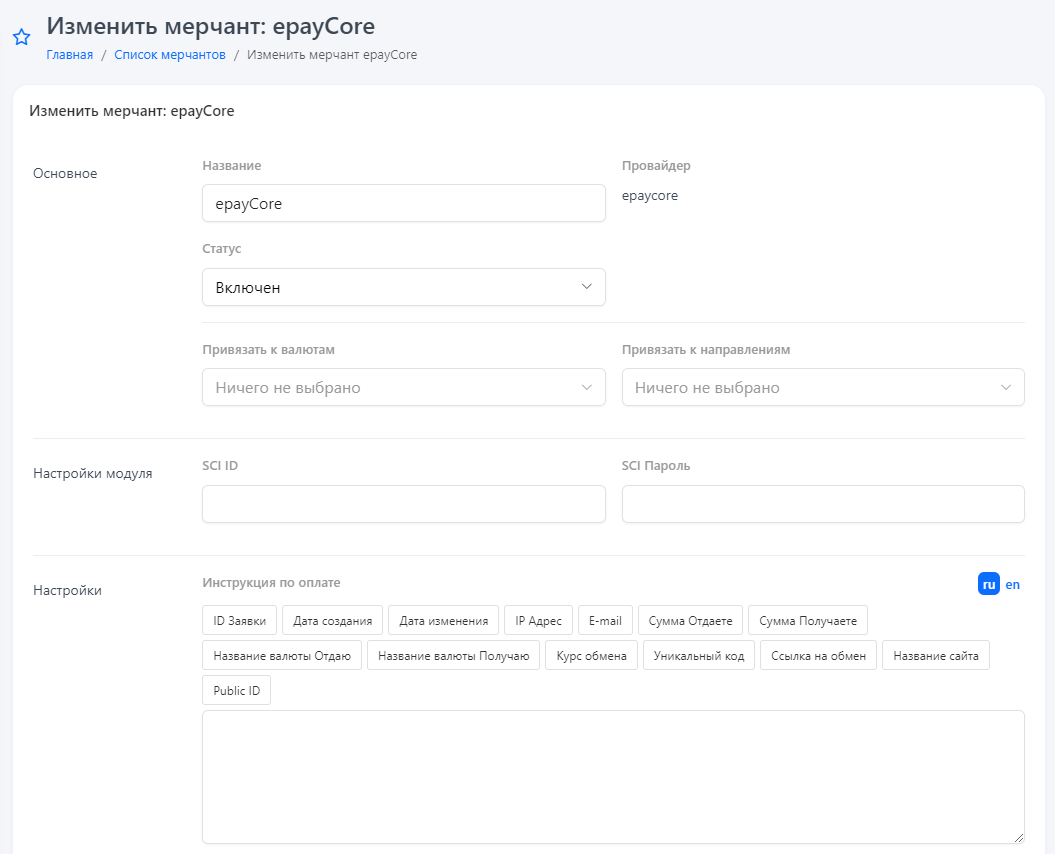Click the favorite star icon
This screenshot has width=1055, height=854.
(21, 37)
